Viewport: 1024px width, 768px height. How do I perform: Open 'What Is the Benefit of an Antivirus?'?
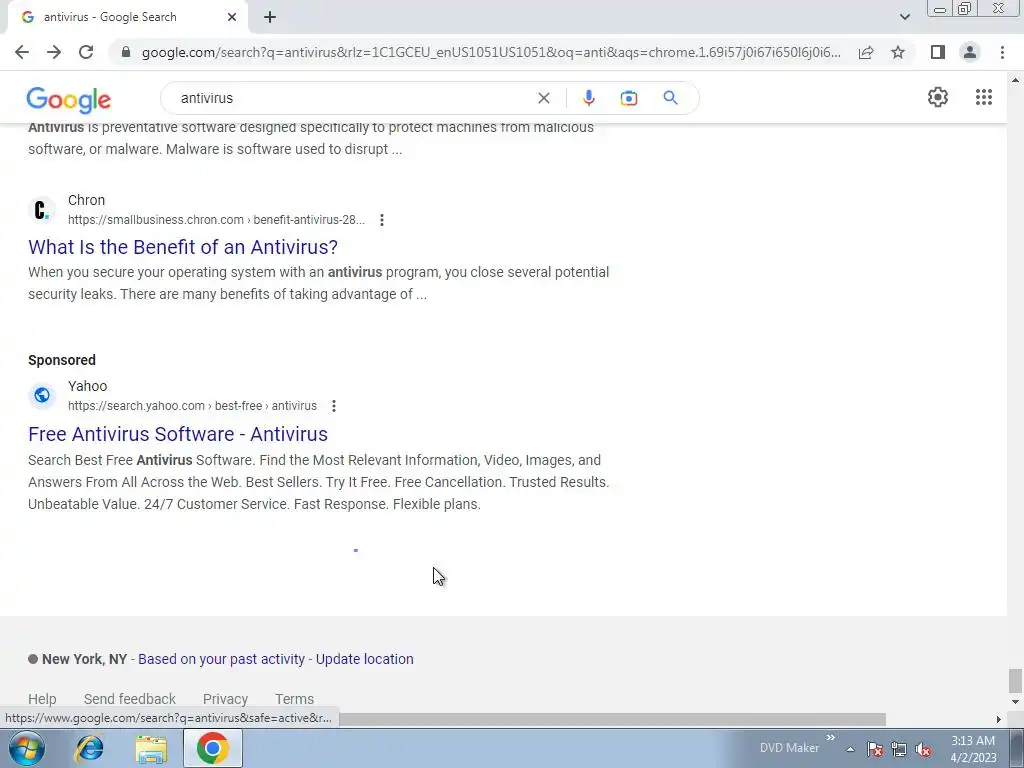pyautogui.click(x=183, y=247)
